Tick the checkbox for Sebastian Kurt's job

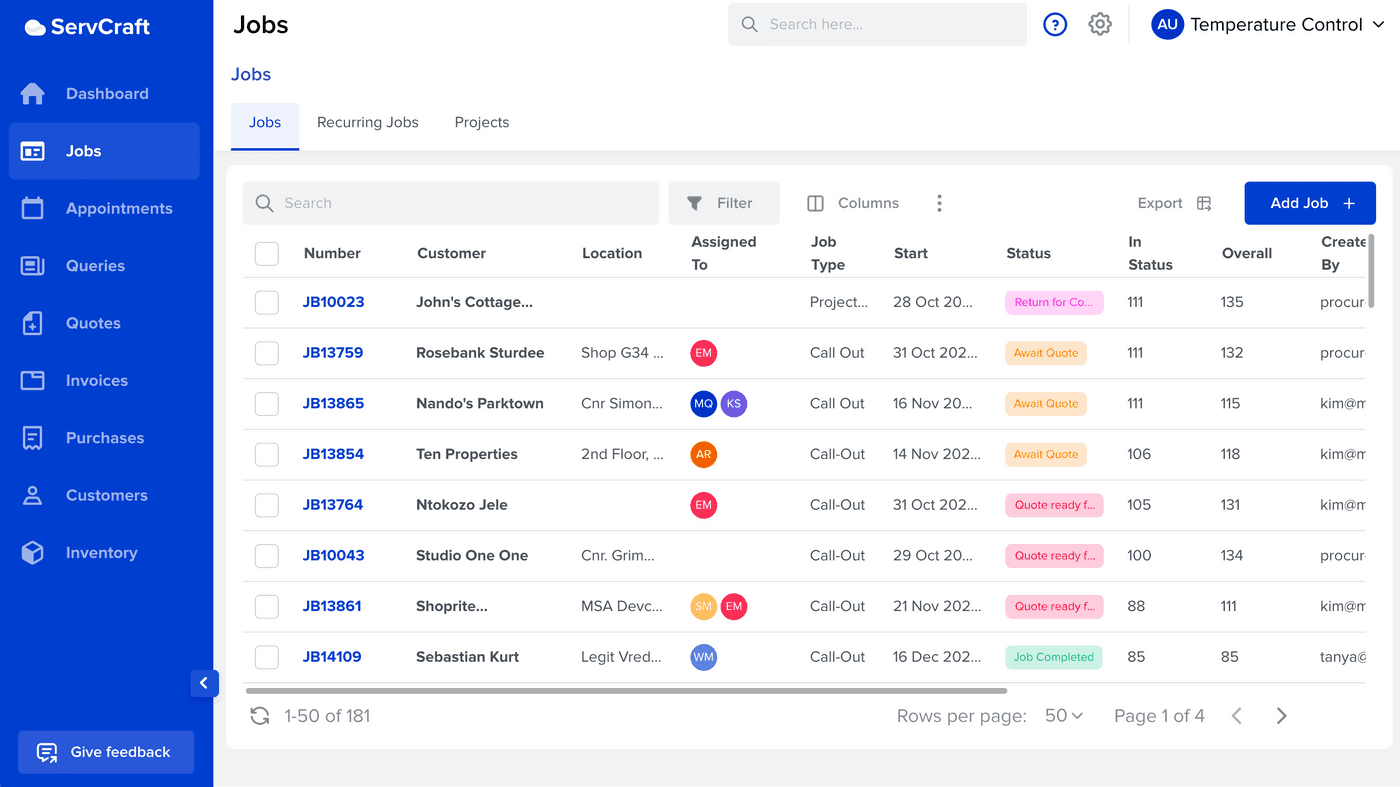[x=266, y=657]
